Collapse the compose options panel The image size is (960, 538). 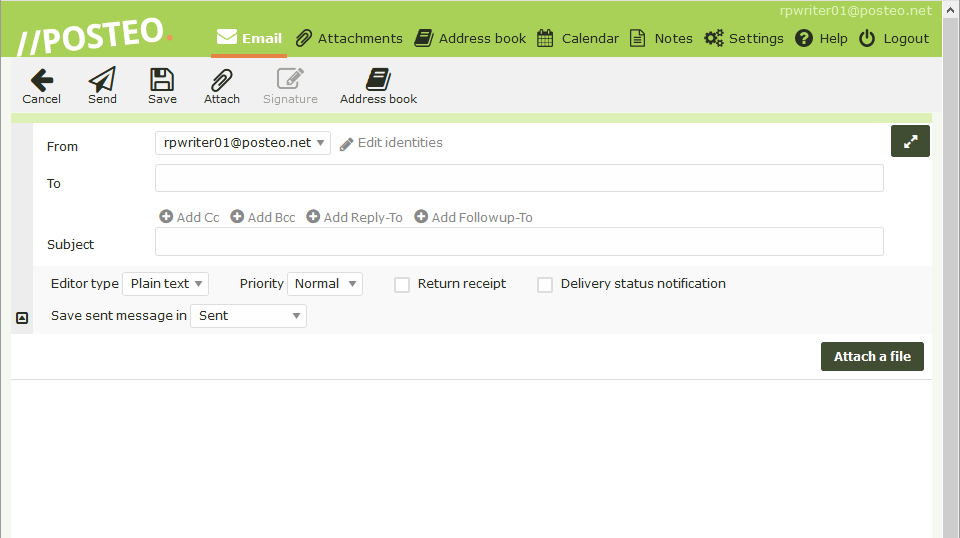tap(22, 318)
